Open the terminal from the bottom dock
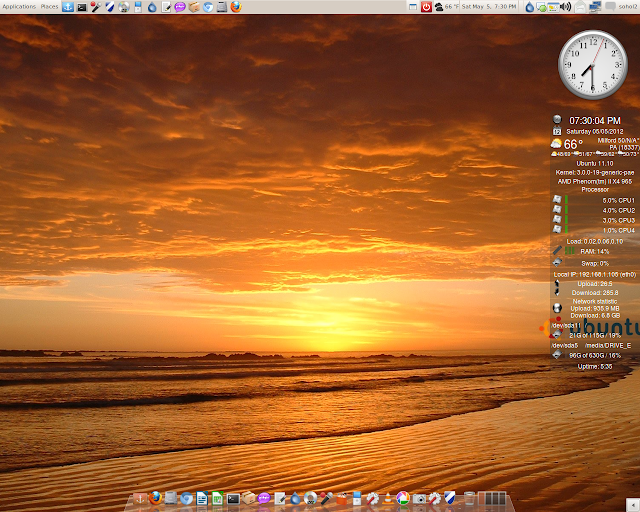The height and width of the screenshot is (512, 640). coord(233,497)
